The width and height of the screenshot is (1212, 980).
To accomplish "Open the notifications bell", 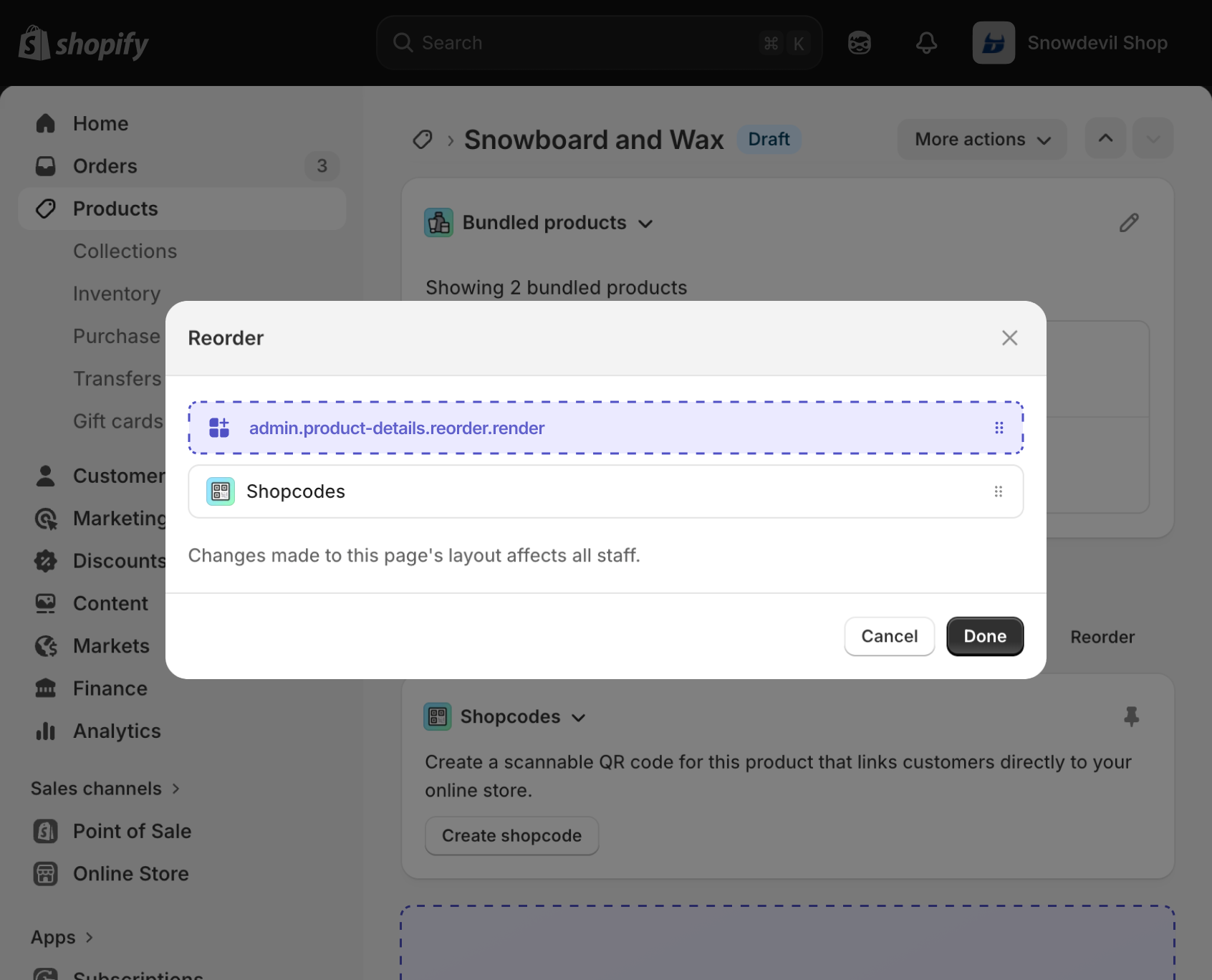I will 926,43.
